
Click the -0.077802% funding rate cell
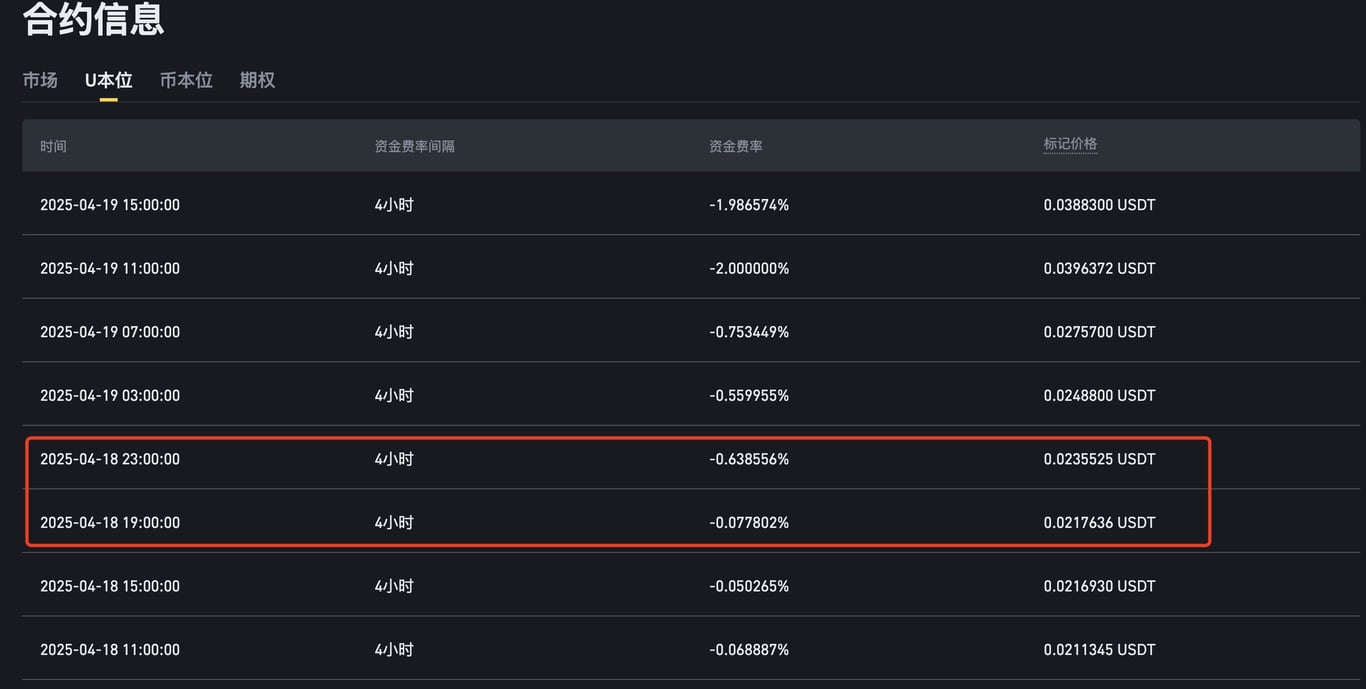coord(749,522)
